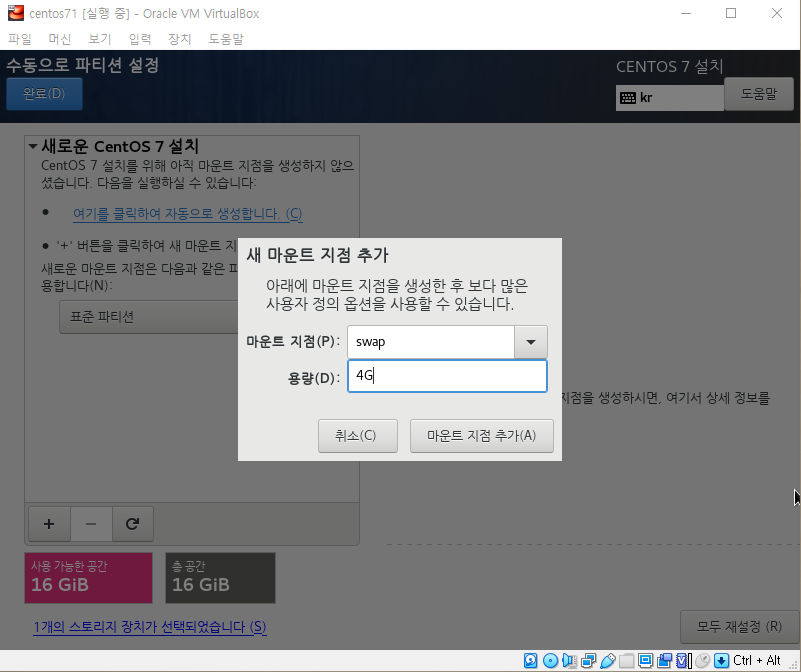
Task: Click the USB devices status icon
Action: pyautogui.click(x=607, y=660)
